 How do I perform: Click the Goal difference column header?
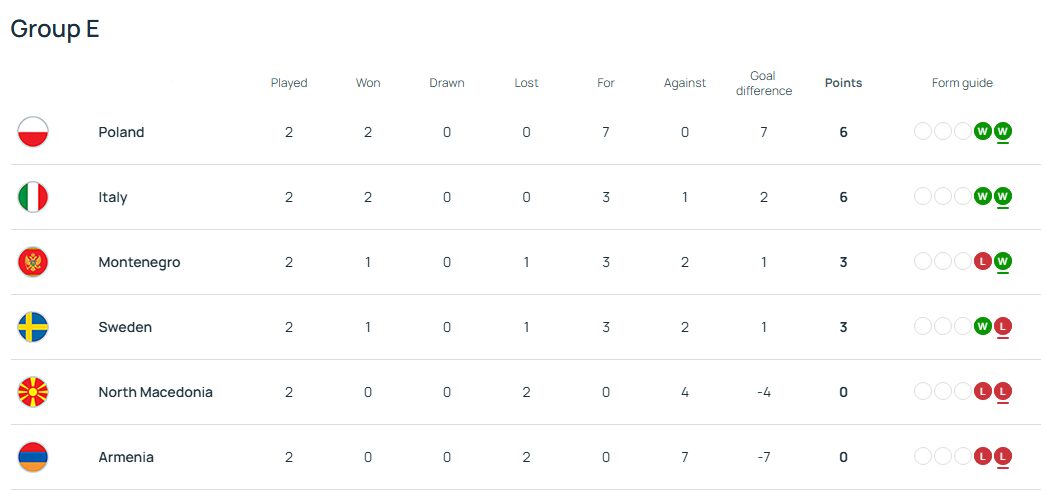point(763,83)
